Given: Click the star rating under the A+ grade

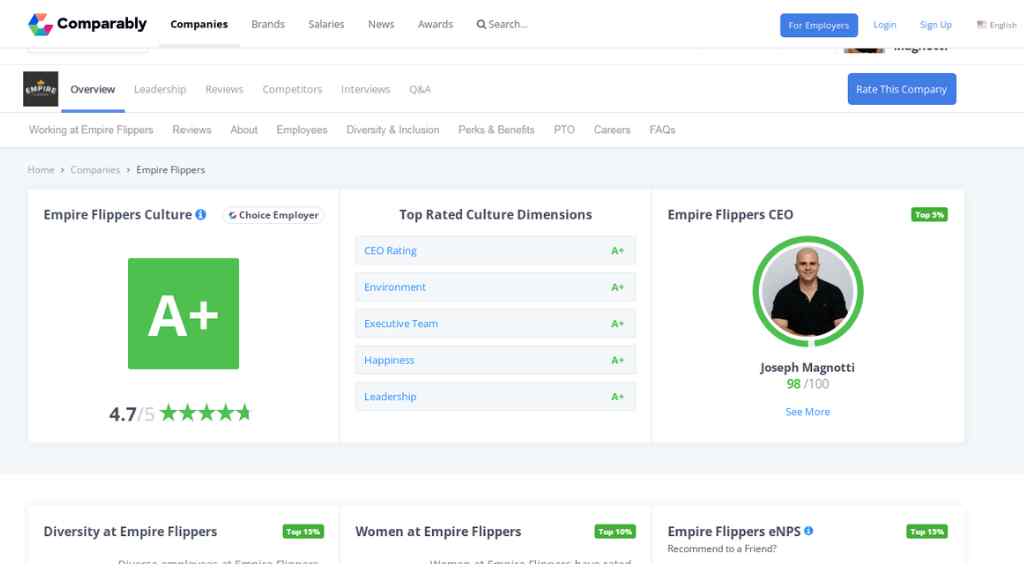Looking at the screenshot, I should 205,413.
